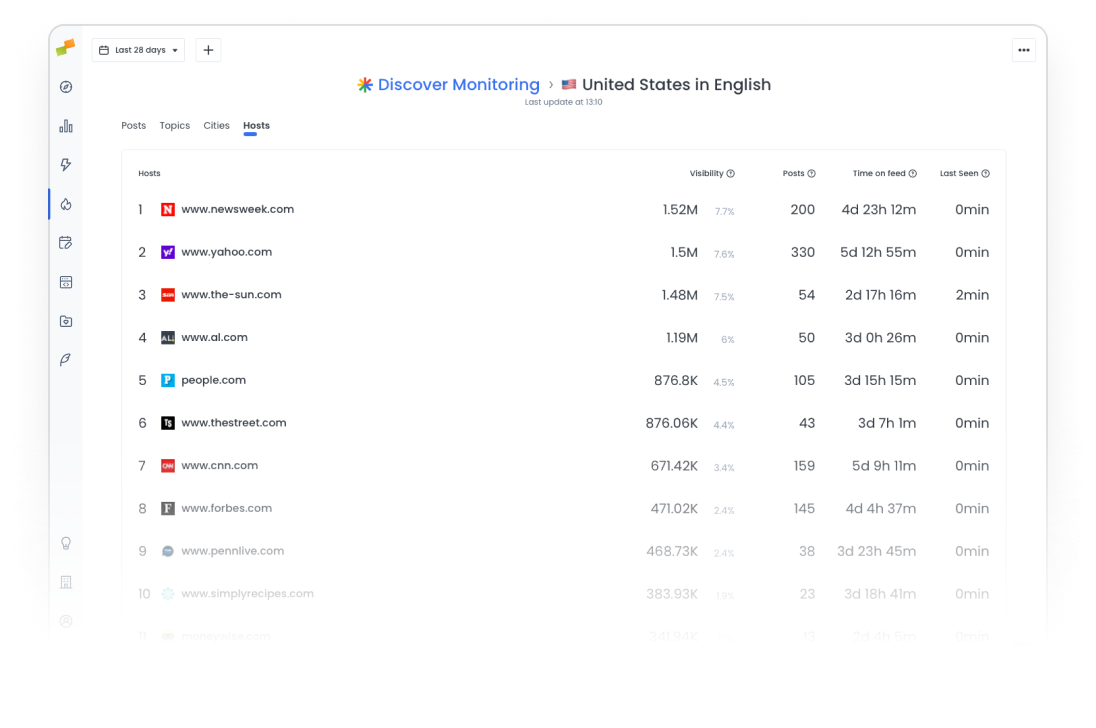Image resolution: width=1096 pixels, height=728 pixels.
Task: Switch to the Topics tab
Action: (174, 125)
